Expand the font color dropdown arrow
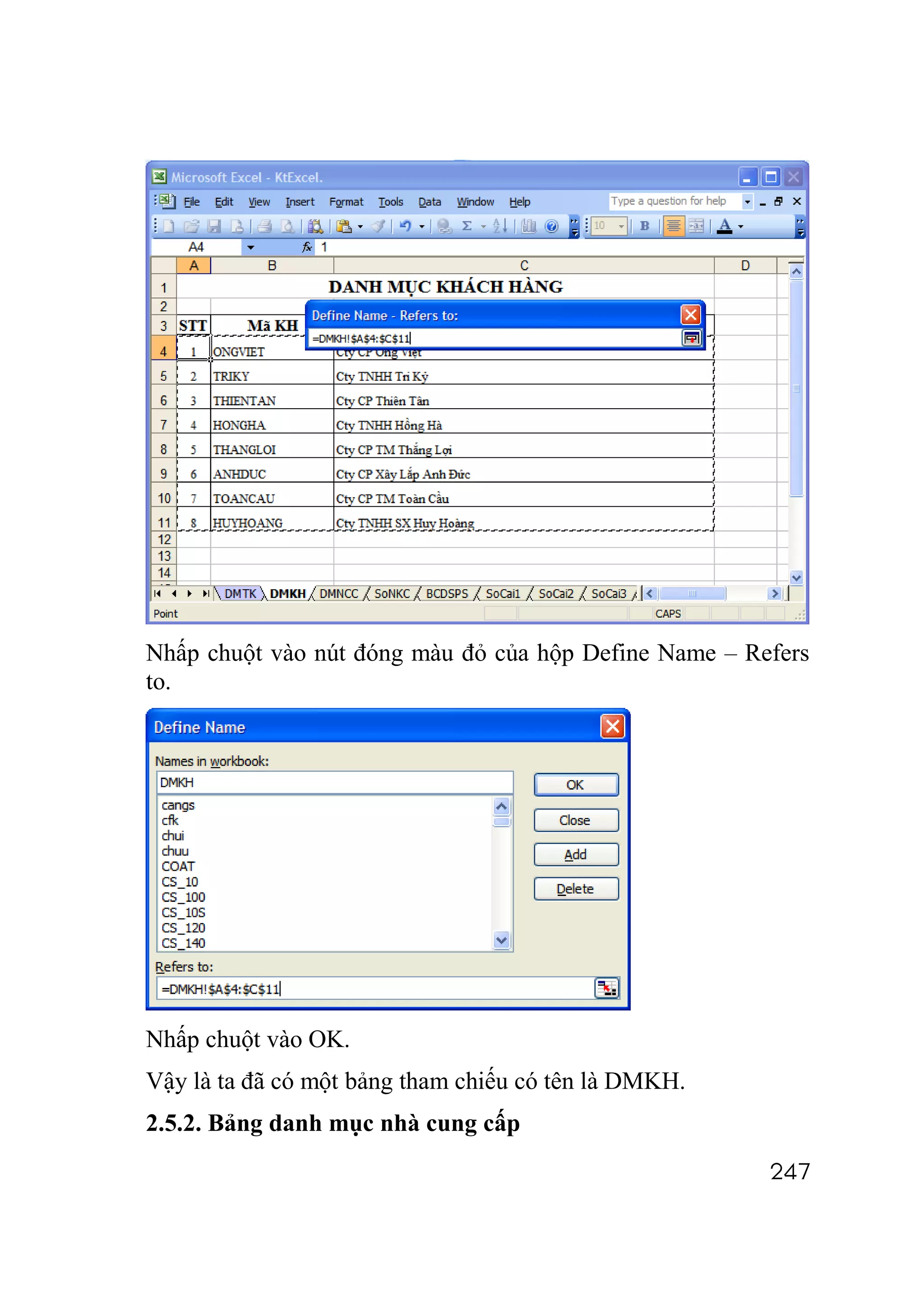924x1306 pixels. [741, 226]
